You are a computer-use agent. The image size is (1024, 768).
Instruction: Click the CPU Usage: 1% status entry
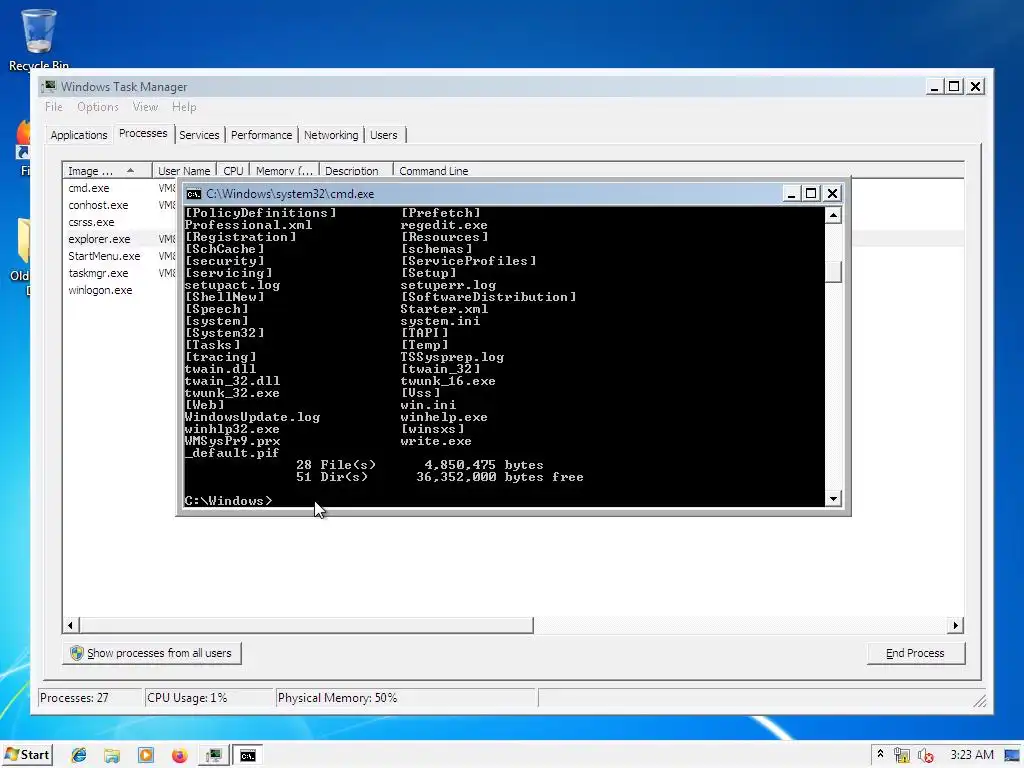coord(208,697)
